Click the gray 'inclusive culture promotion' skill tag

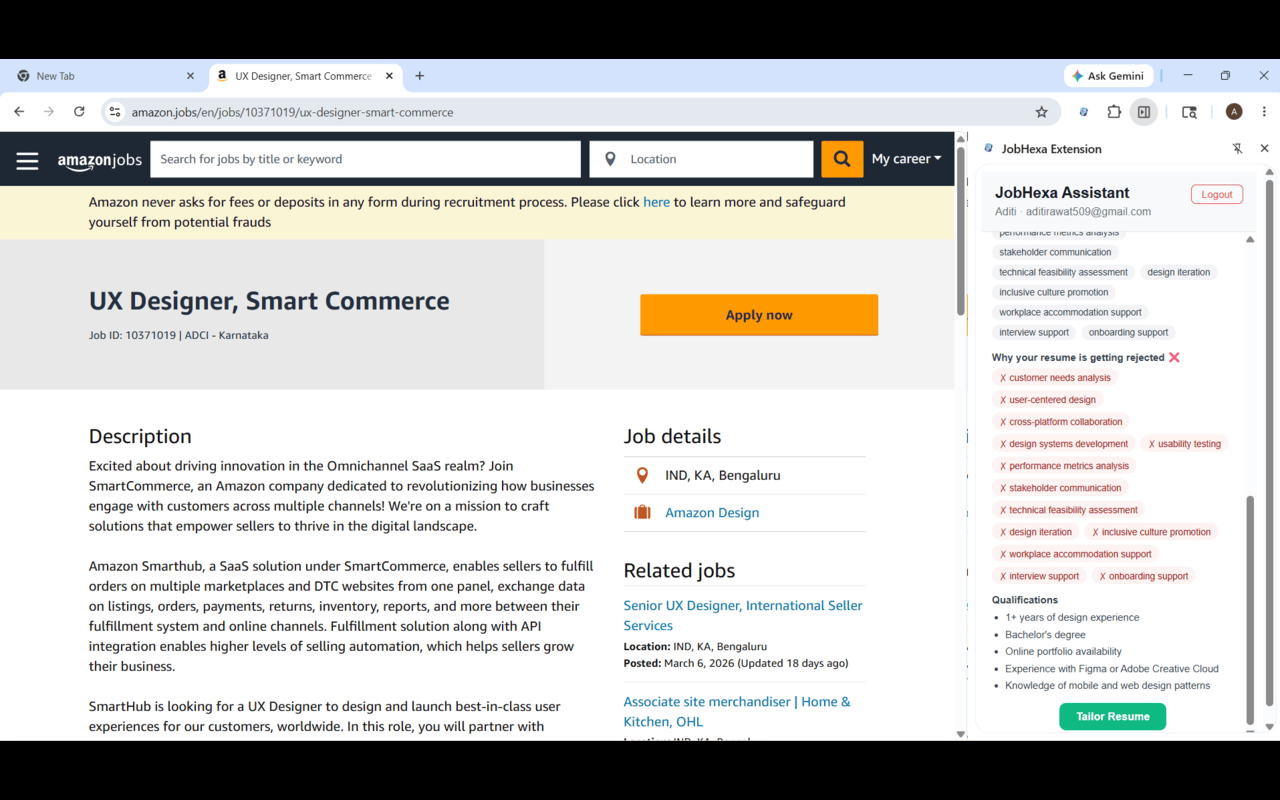pos(1054,292)
